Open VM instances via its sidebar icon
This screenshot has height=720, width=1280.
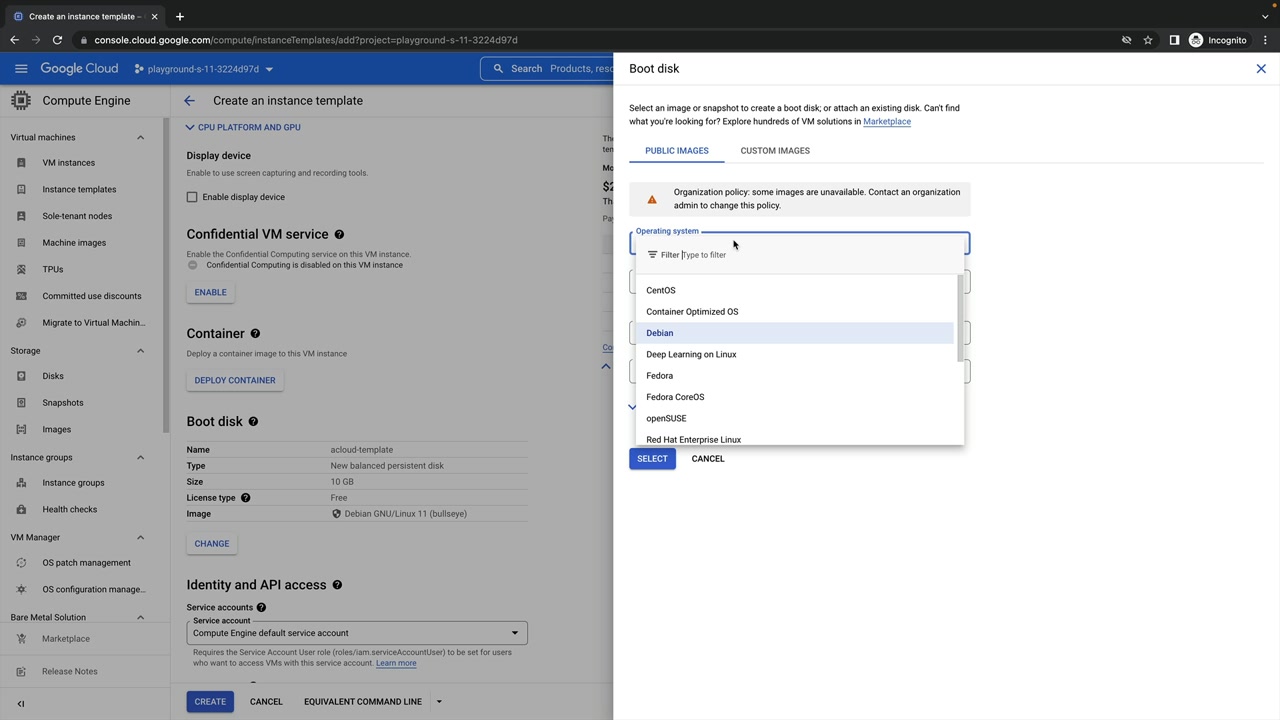[21, 163]
